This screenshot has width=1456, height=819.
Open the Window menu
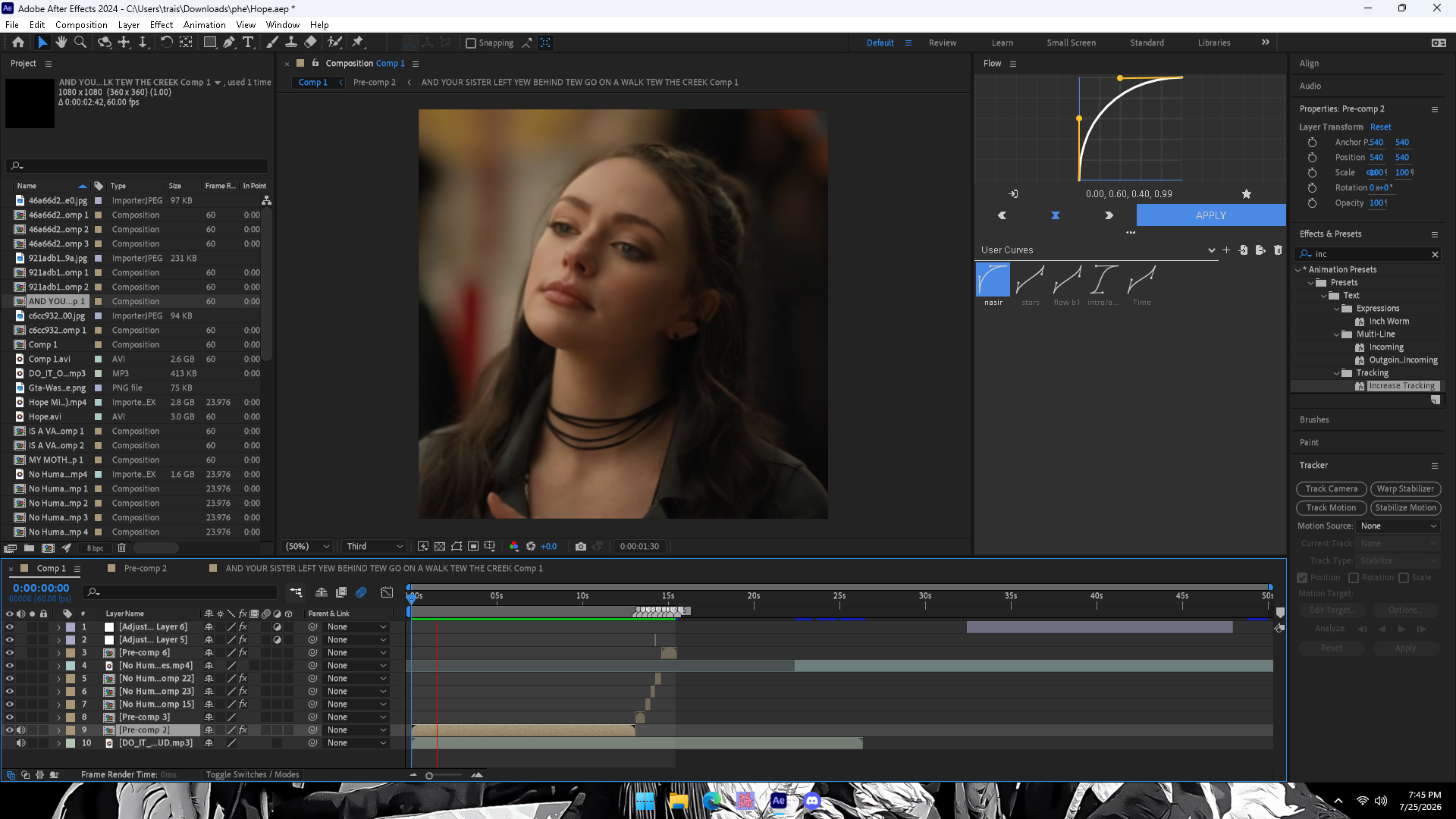coord(283,24)
